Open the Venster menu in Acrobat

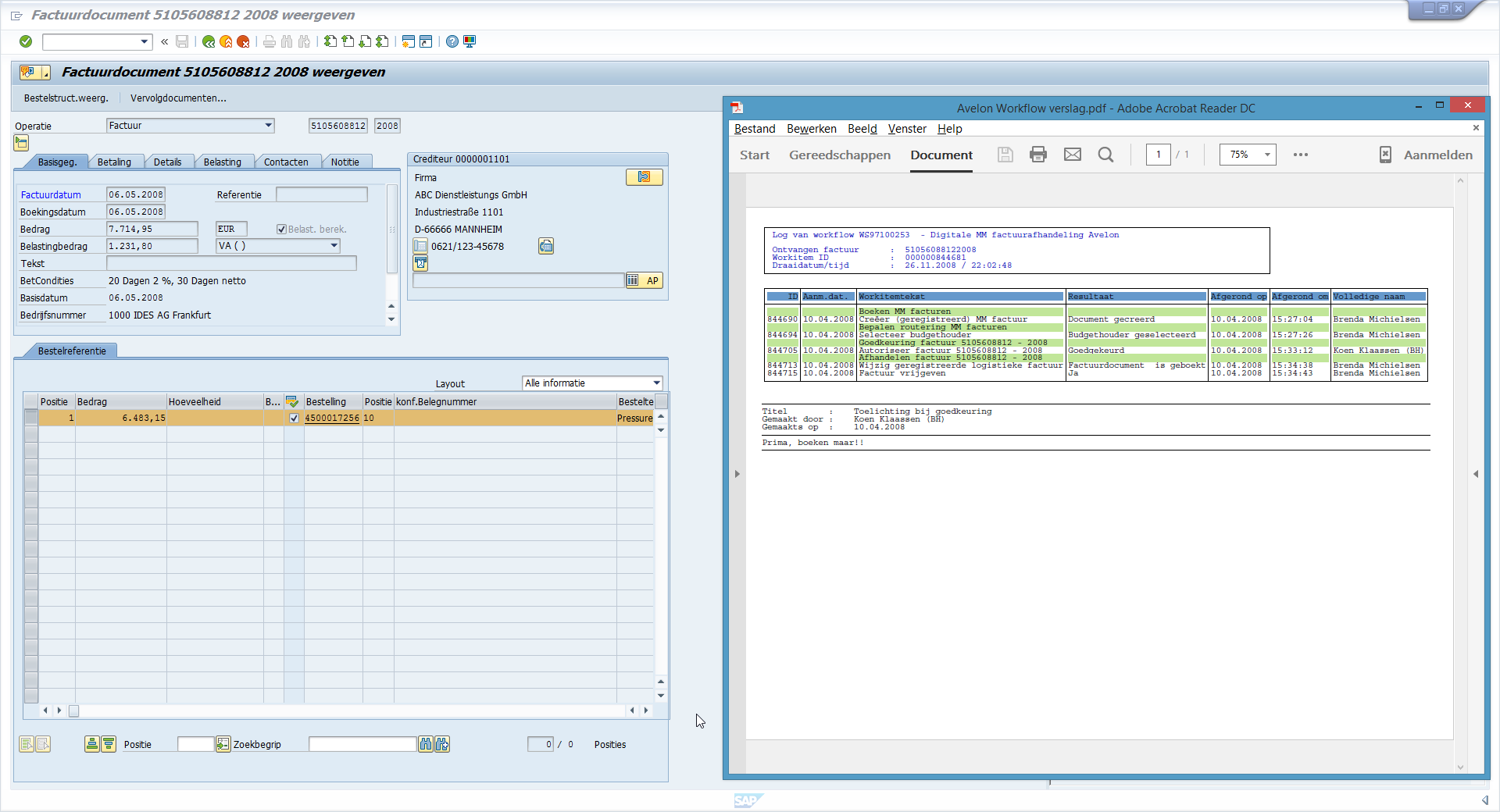(907, 129)
